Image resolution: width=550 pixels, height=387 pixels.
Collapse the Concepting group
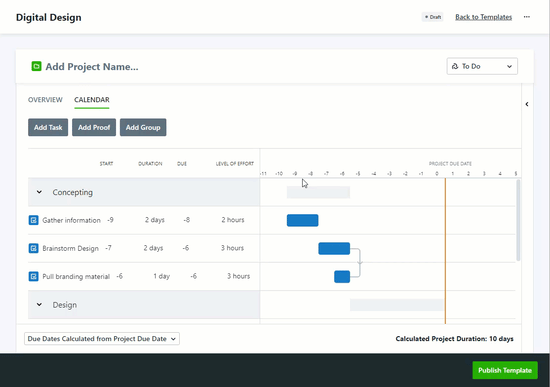[x=39, y=192]
